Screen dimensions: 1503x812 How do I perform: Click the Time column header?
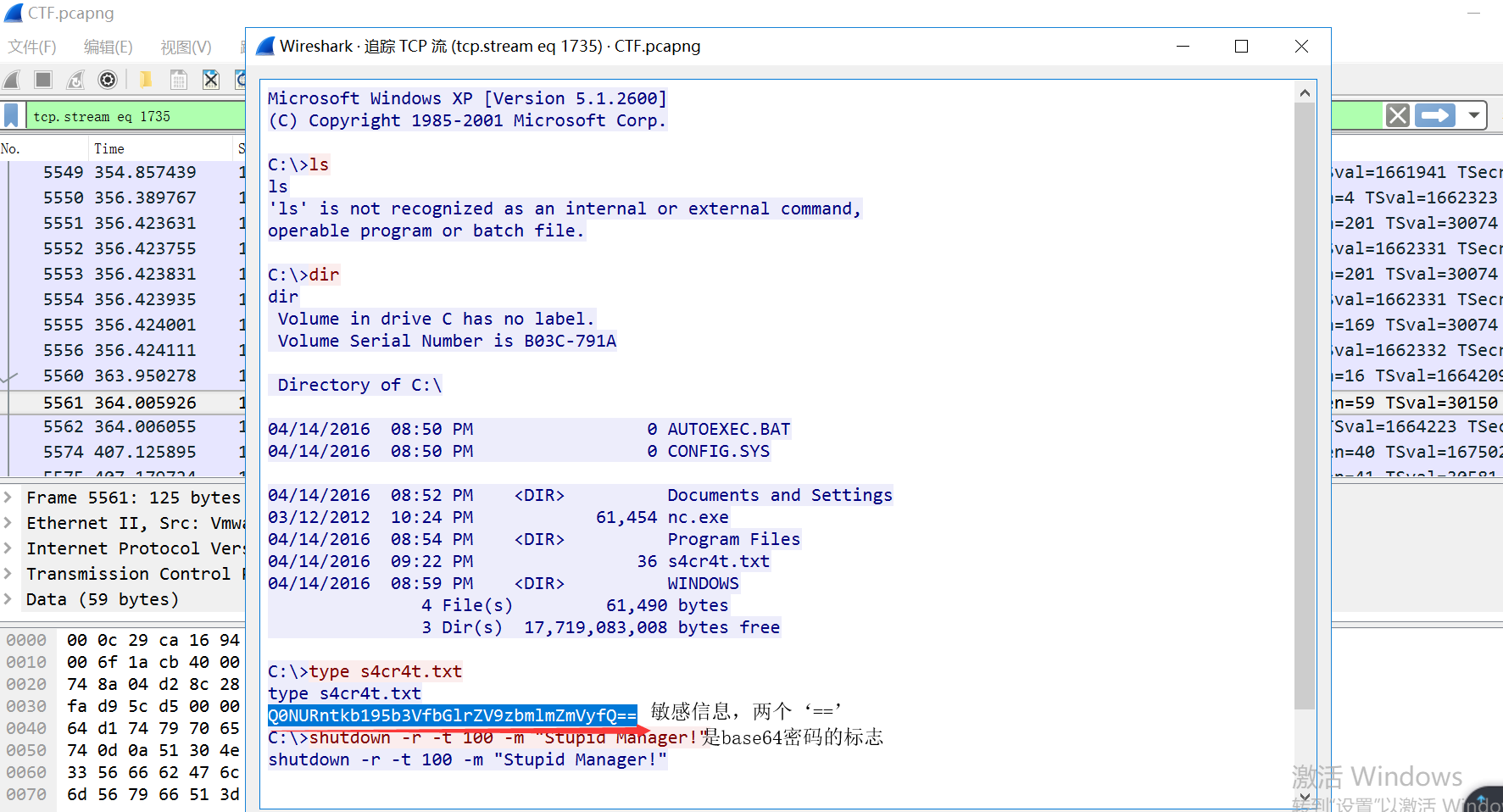pyautogui.click(x=161, y=148)
